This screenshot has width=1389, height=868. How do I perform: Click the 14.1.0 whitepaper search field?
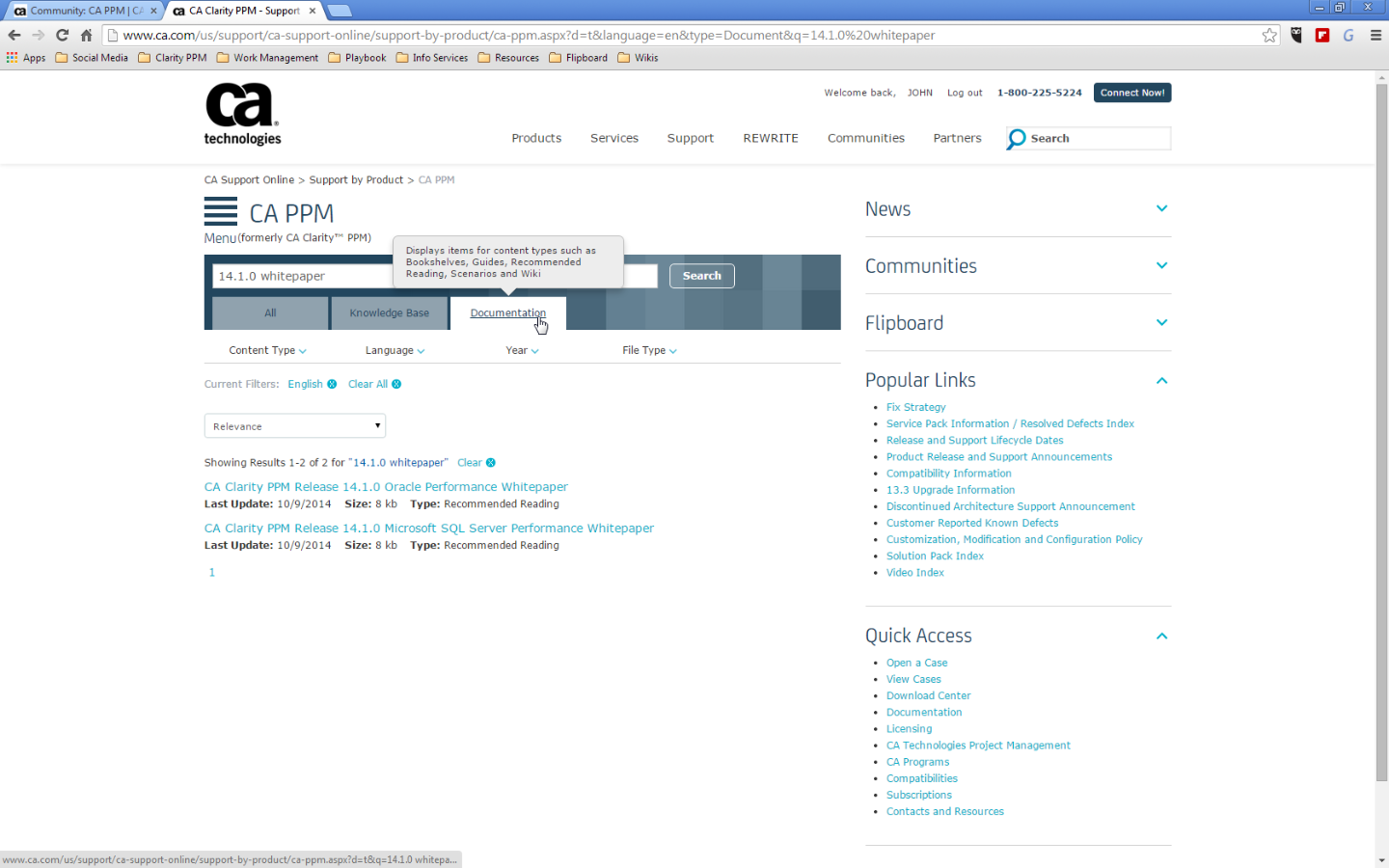click(435, 276)
